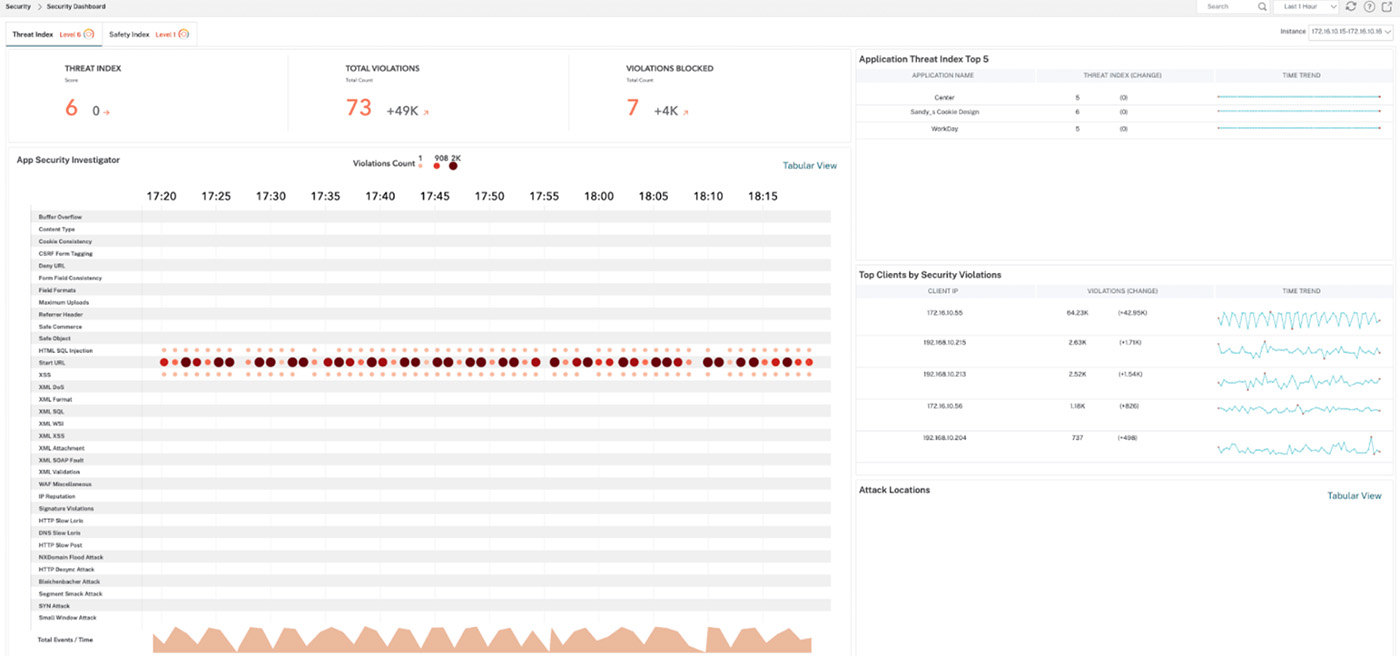Click the Total Violations trend arrow icon
This screenshot has height=656, width=1400.
click(x=426, y=113)
